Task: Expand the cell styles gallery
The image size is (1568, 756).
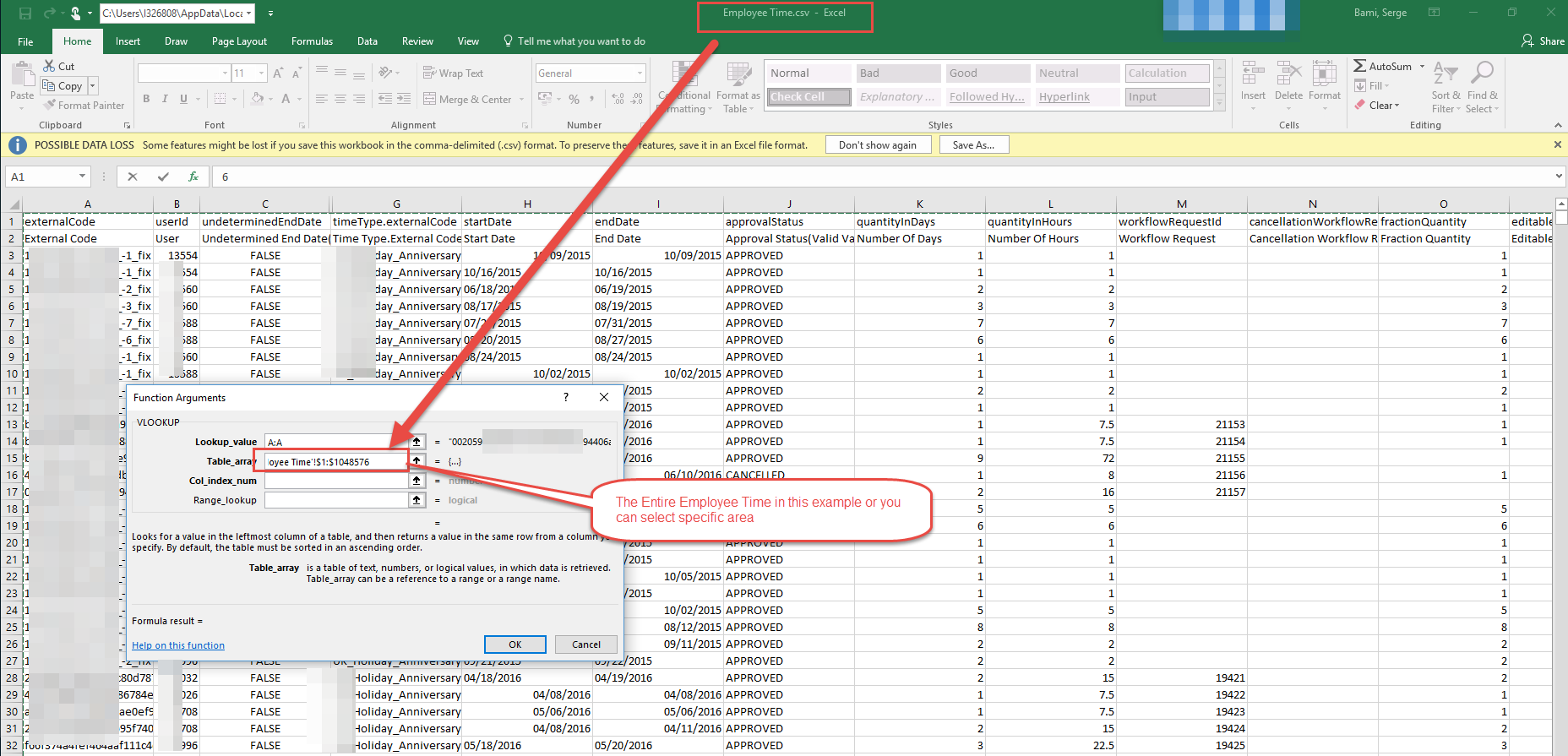Action: (x=1220, y=102)
